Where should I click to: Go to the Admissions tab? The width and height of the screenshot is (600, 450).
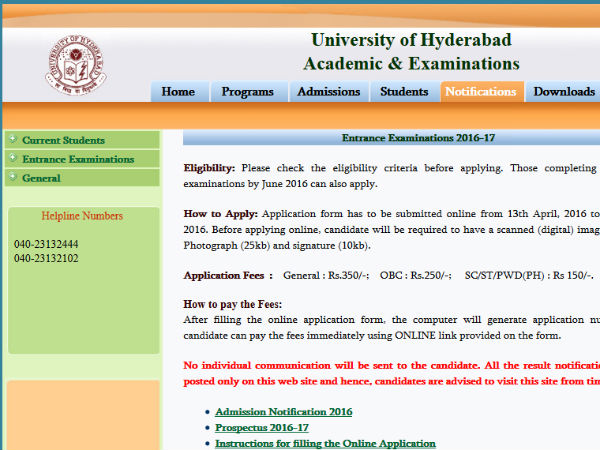[329, 92]
